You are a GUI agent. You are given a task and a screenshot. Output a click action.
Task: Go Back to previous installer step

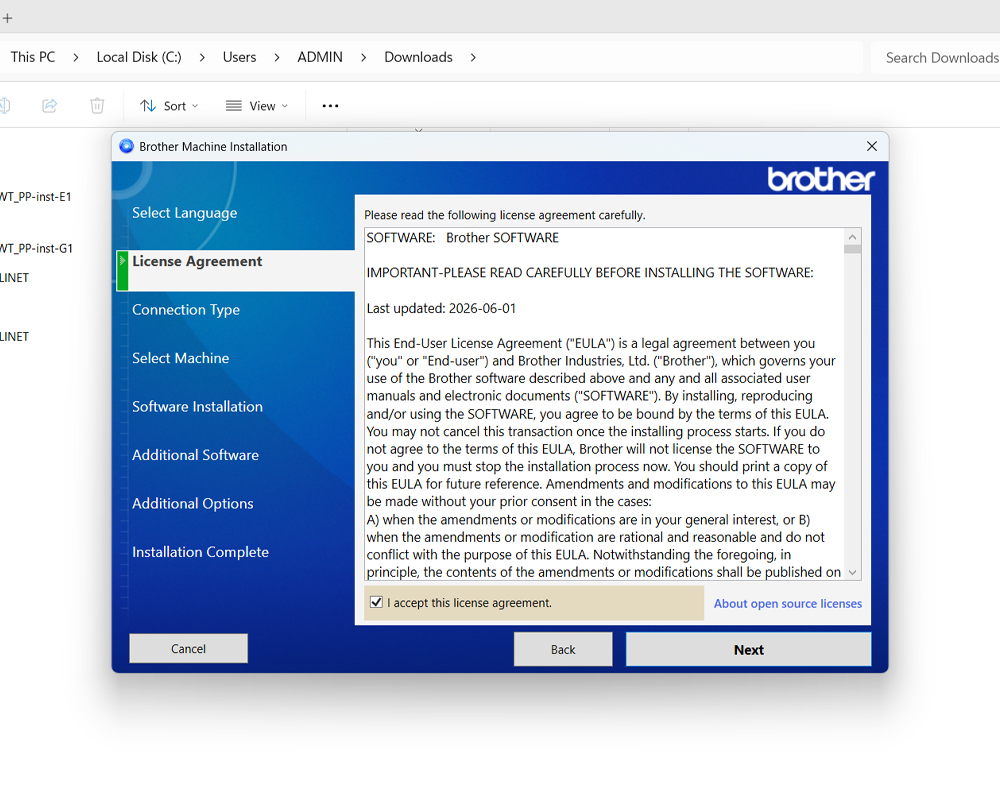563,649
